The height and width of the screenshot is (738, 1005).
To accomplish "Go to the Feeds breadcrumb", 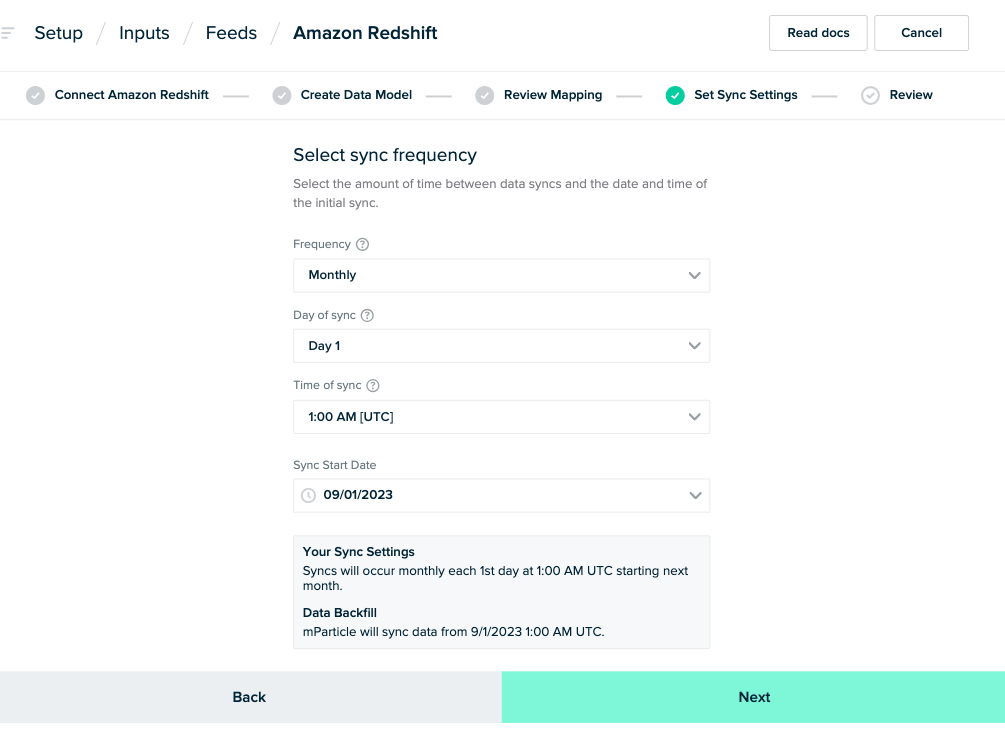I will click(231, 33).
